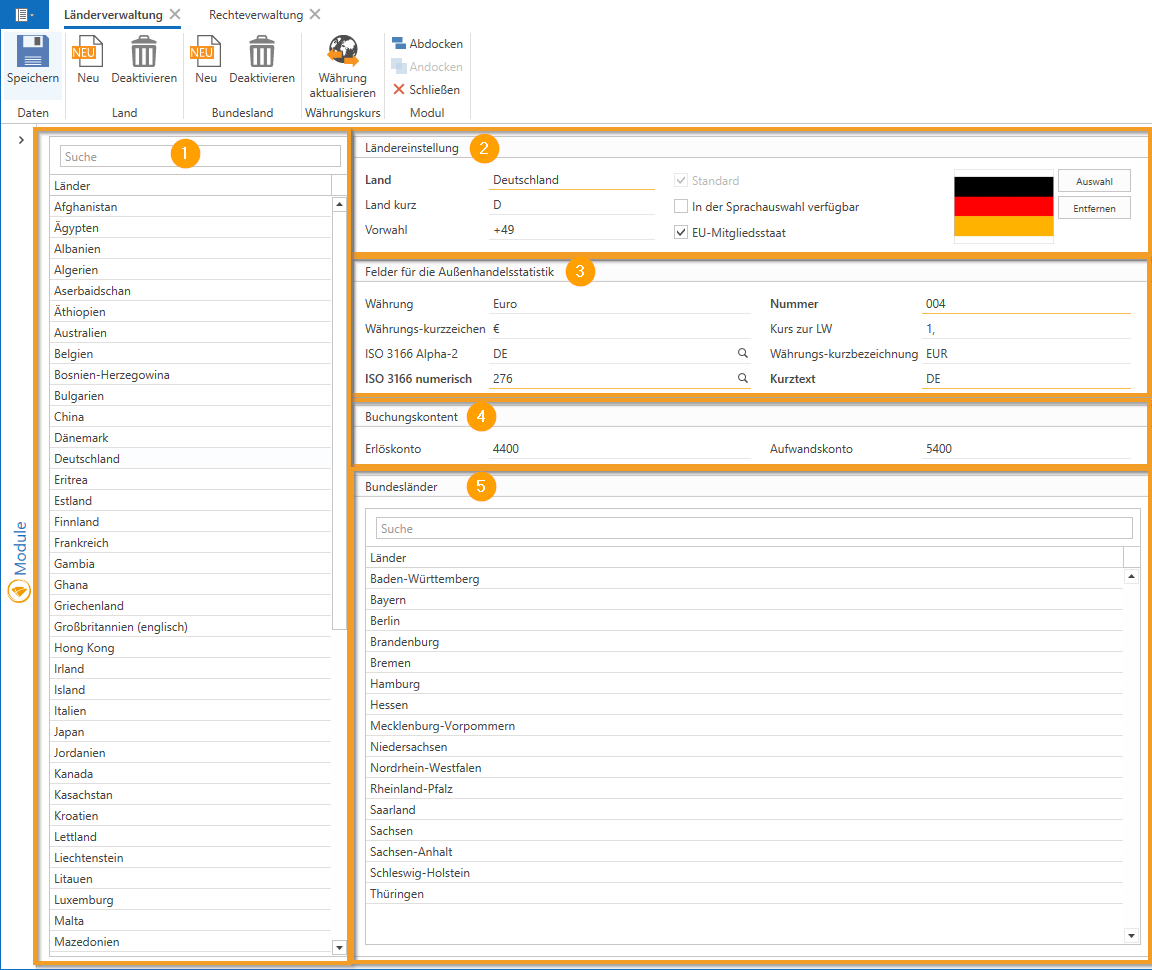Screen dimensions: 1152x970
Task: Close the Länderverwaltung tab
Action: point(175,15)
